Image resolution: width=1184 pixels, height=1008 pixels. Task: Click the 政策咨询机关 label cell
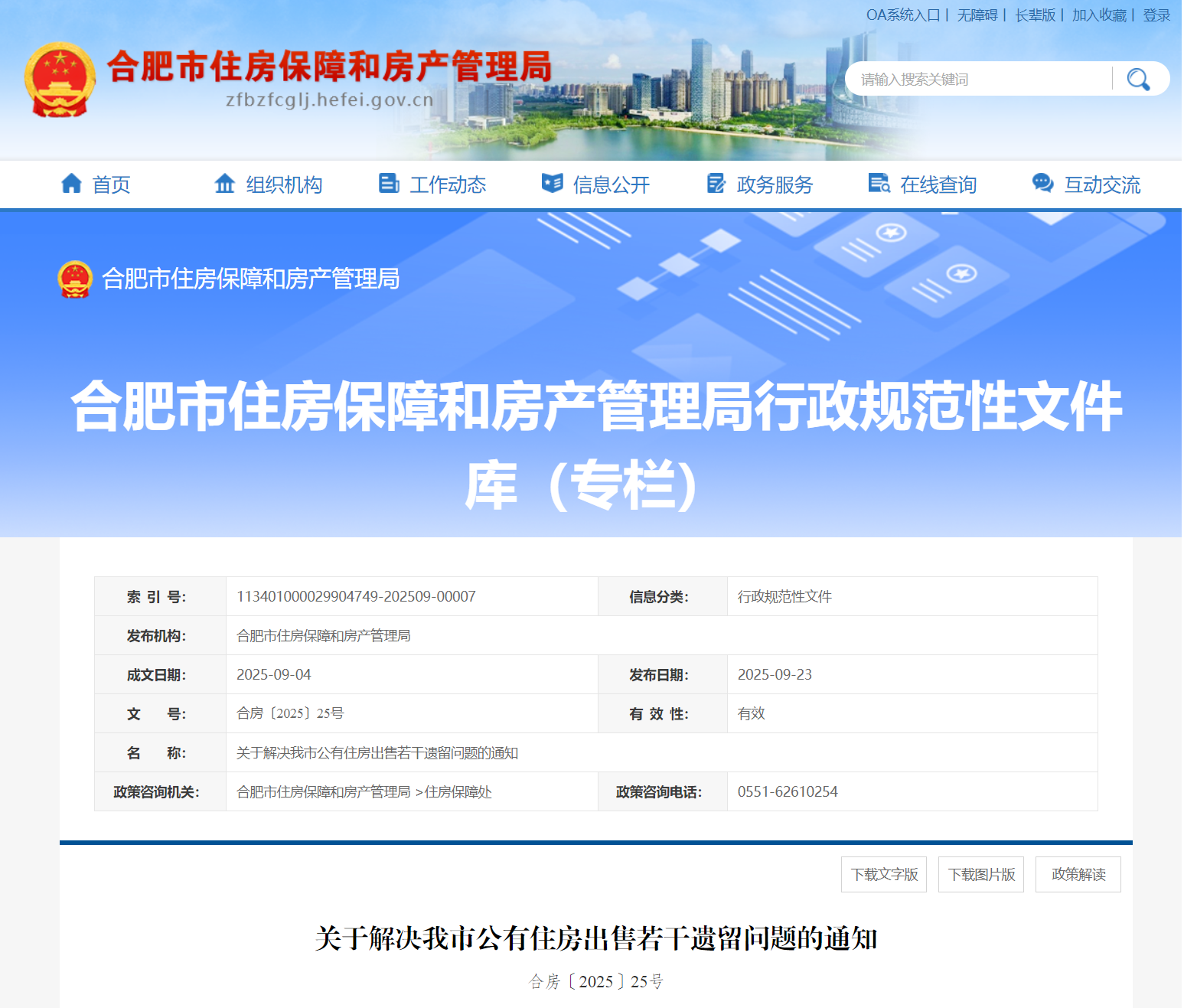tap(160, 791)
